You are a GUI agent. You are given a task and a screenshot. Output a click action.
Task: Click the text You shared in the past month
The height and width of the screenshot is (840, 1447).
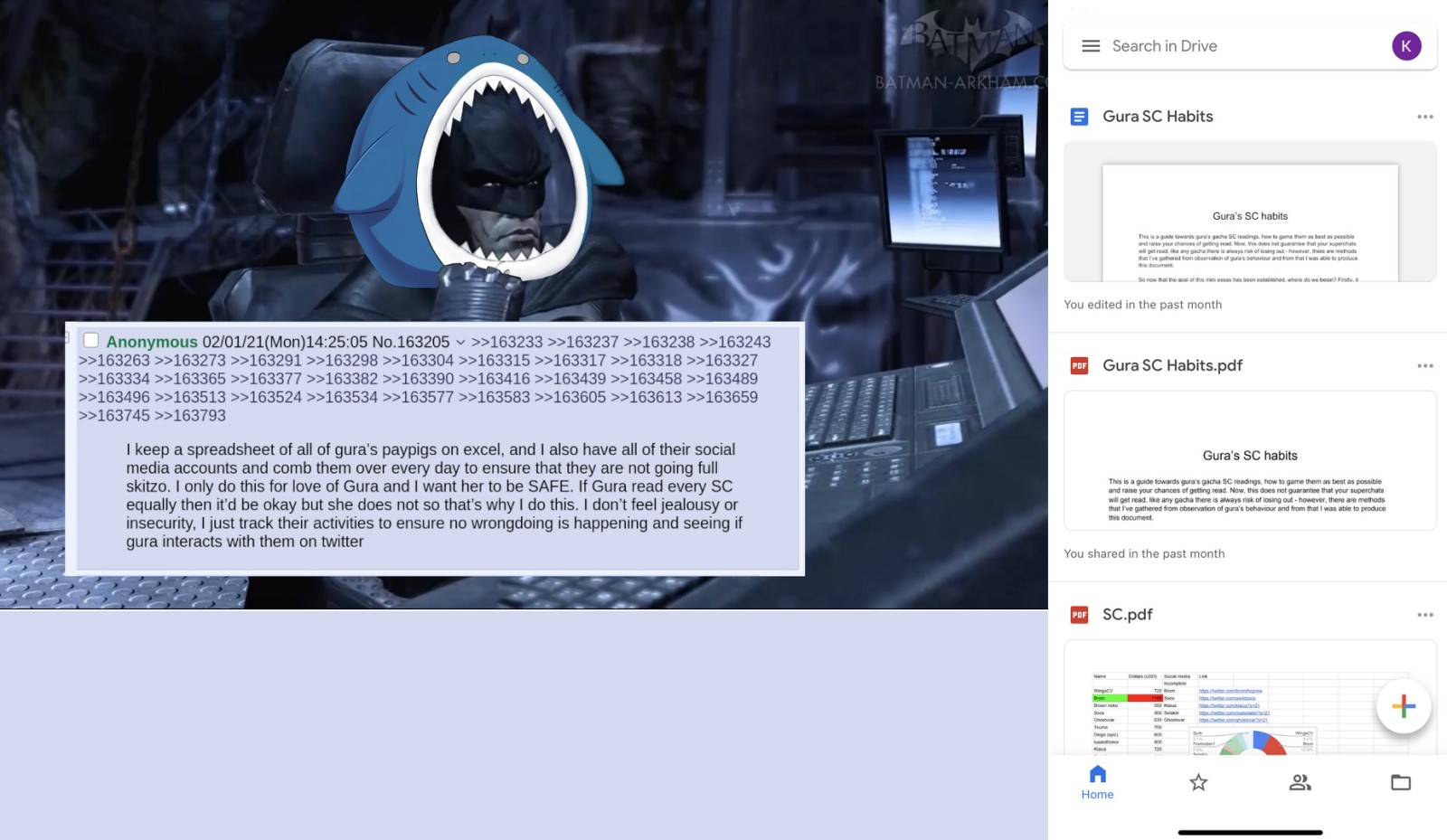(1144, 554)
